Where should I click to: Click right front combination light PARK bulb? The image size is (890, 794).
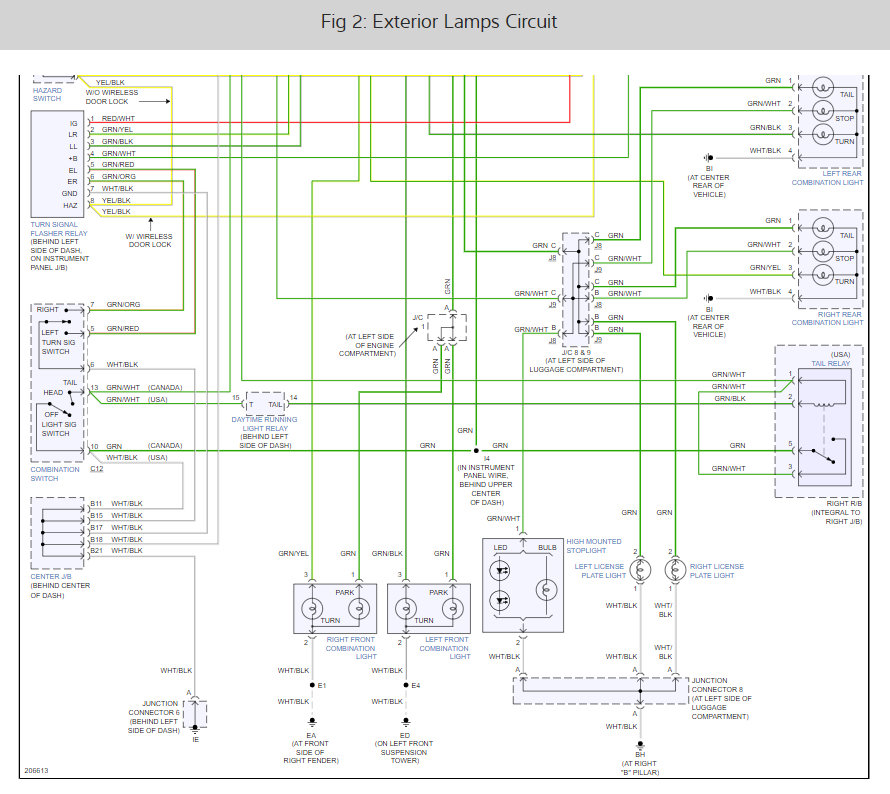click(358, 609)
